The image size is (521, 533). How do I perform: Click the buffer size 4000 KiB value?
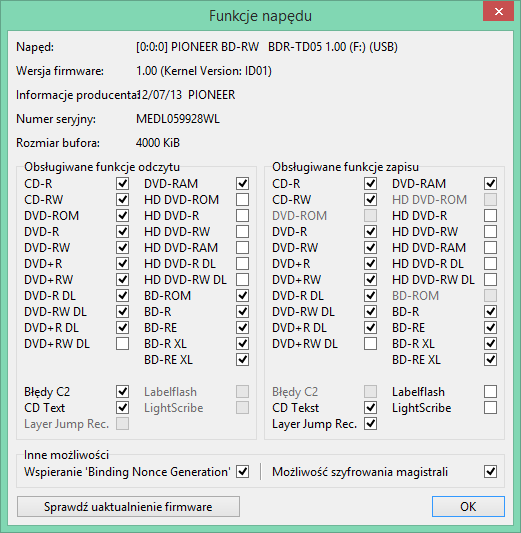tap(158, 143)
